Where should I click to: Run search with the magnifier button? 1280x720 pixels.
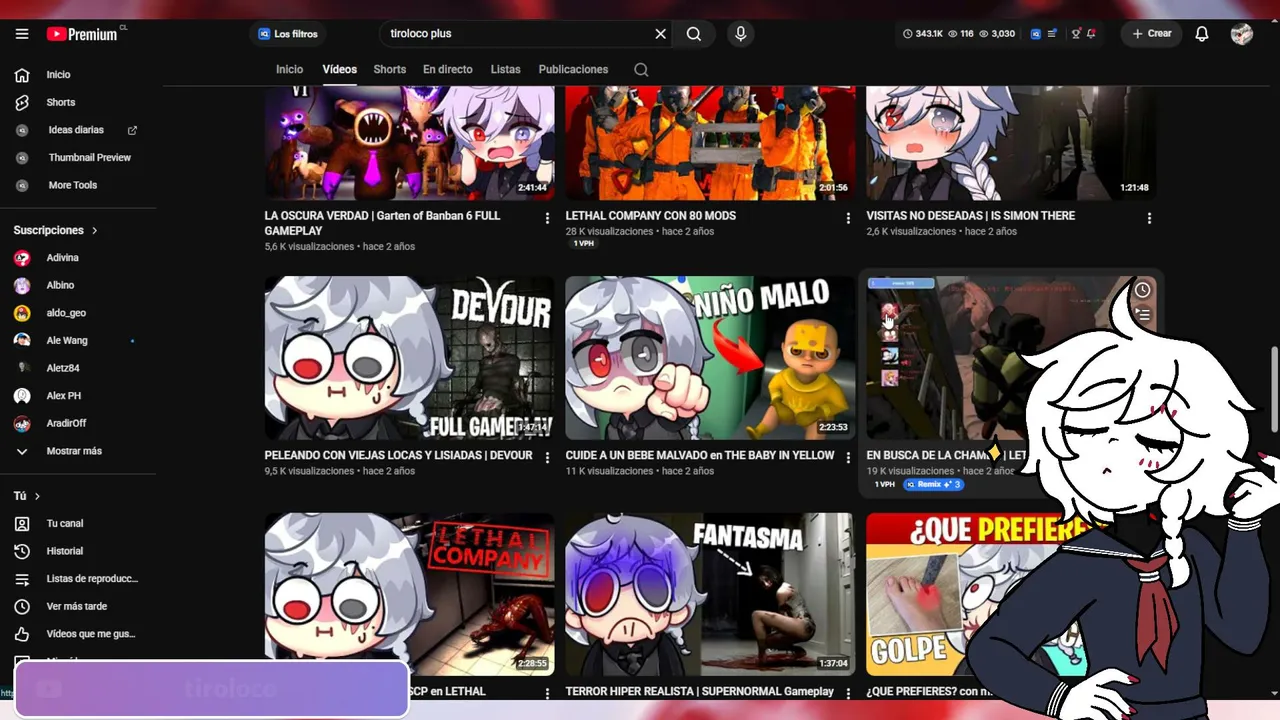coord(694,34)
